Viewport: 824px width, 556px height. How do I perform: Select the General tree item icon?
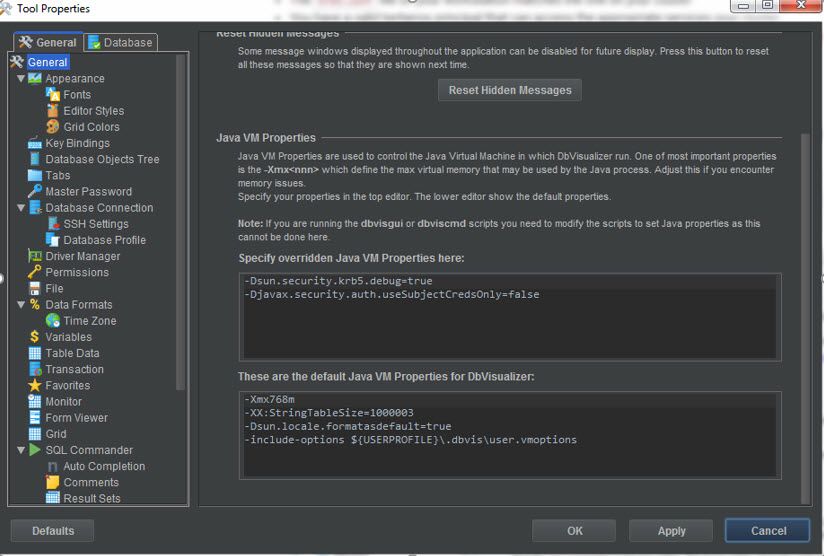(17, 62)
